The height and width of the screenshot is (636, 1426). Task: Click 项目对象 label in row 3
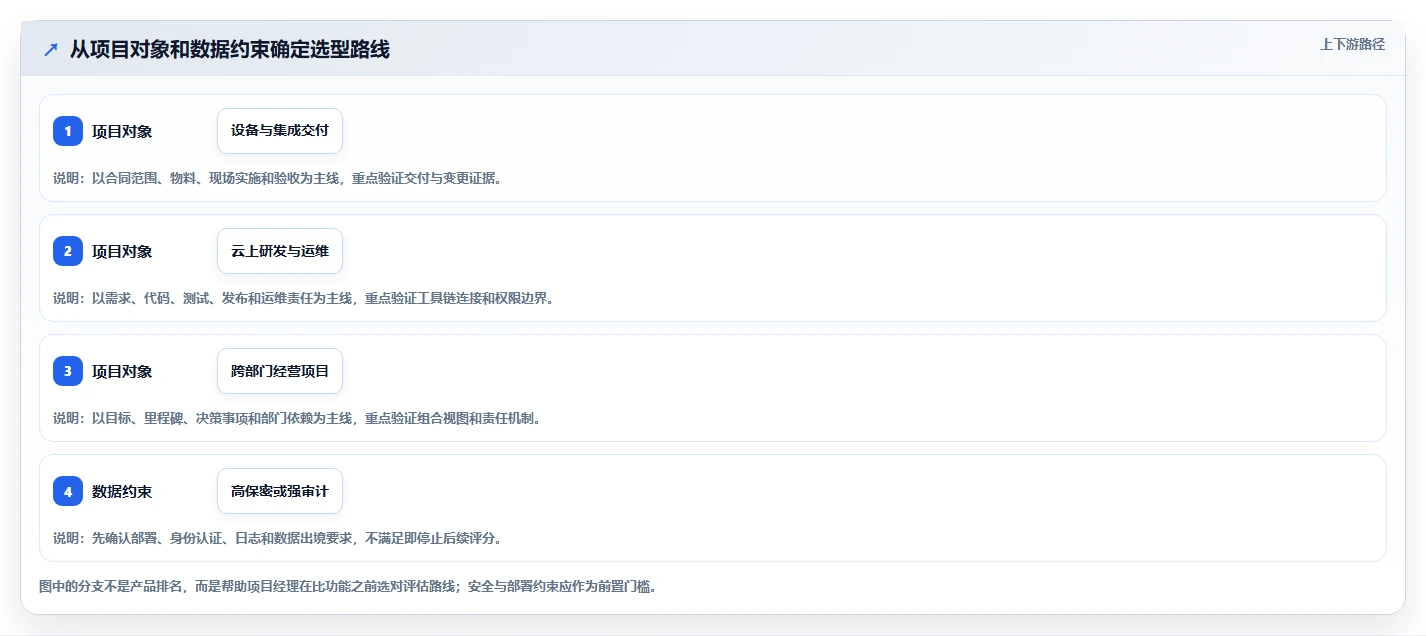tap(122, 371)
